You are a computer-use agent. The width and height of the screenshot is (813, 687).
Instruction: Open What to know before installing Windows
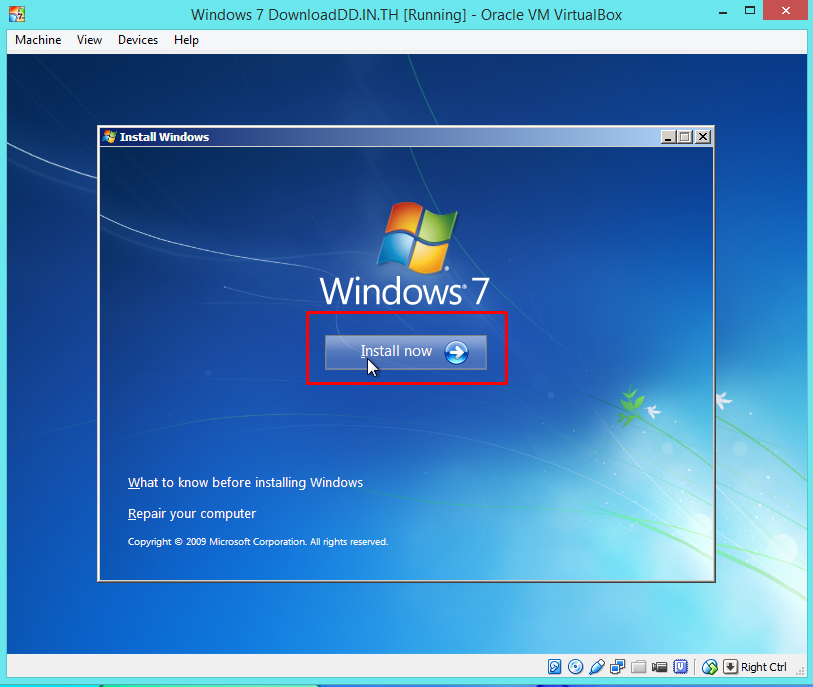245,483
